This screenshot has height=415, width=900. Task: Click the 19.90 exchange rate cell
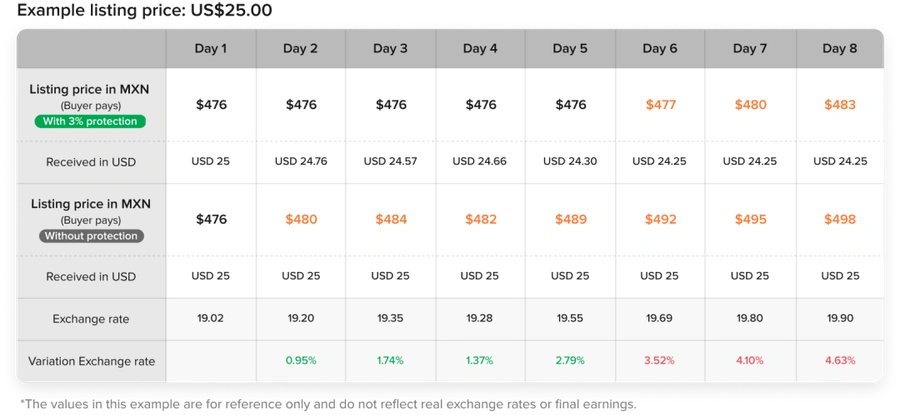pos(840,319)
